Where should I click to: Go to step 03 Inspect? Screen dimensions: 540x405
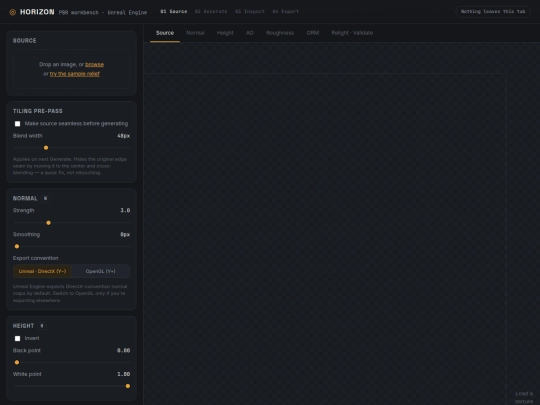250,12
